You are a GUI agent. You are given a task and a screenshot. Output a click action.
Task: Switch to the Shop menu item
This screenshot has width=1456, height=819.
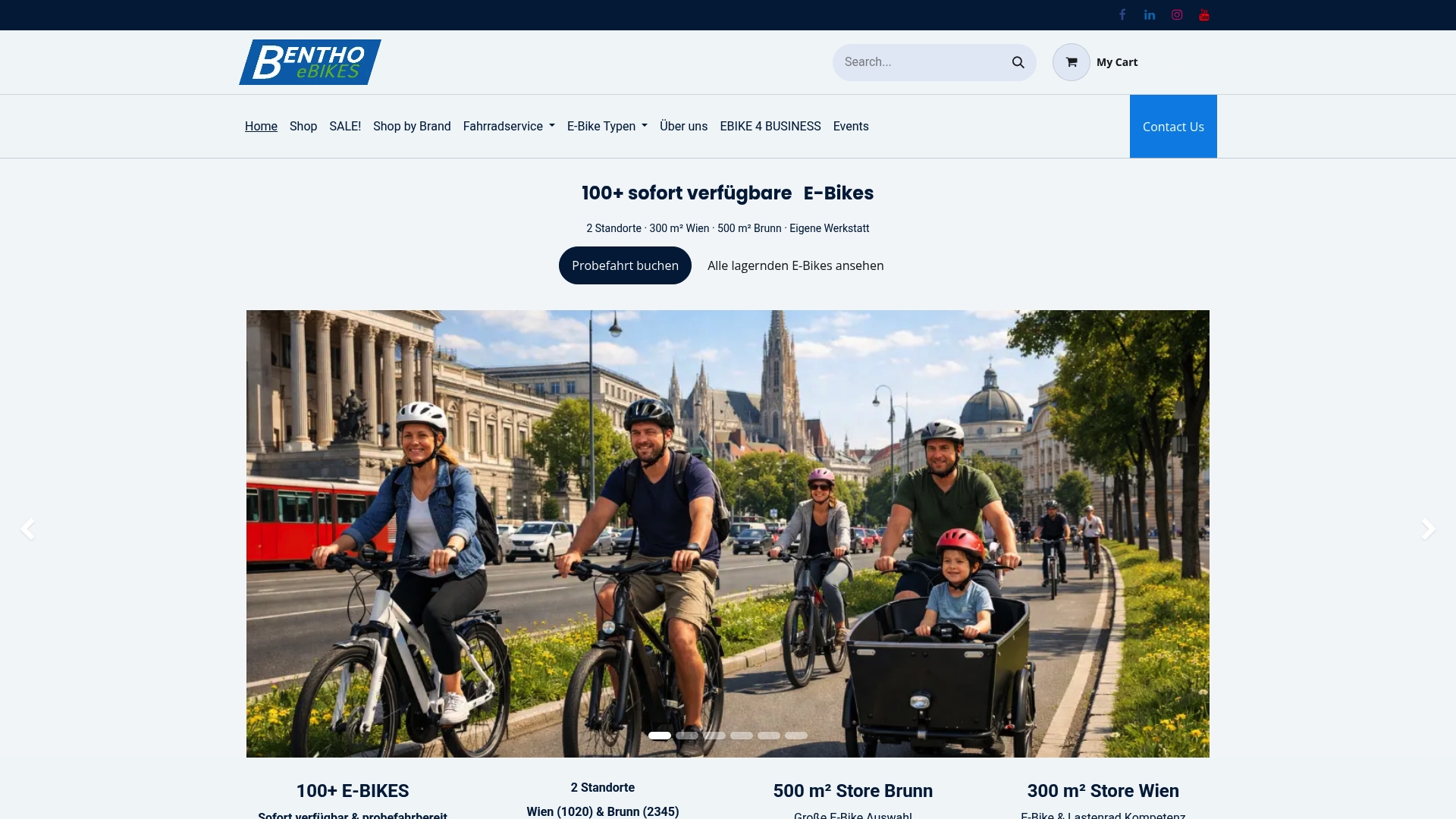[x=303, y=126]
